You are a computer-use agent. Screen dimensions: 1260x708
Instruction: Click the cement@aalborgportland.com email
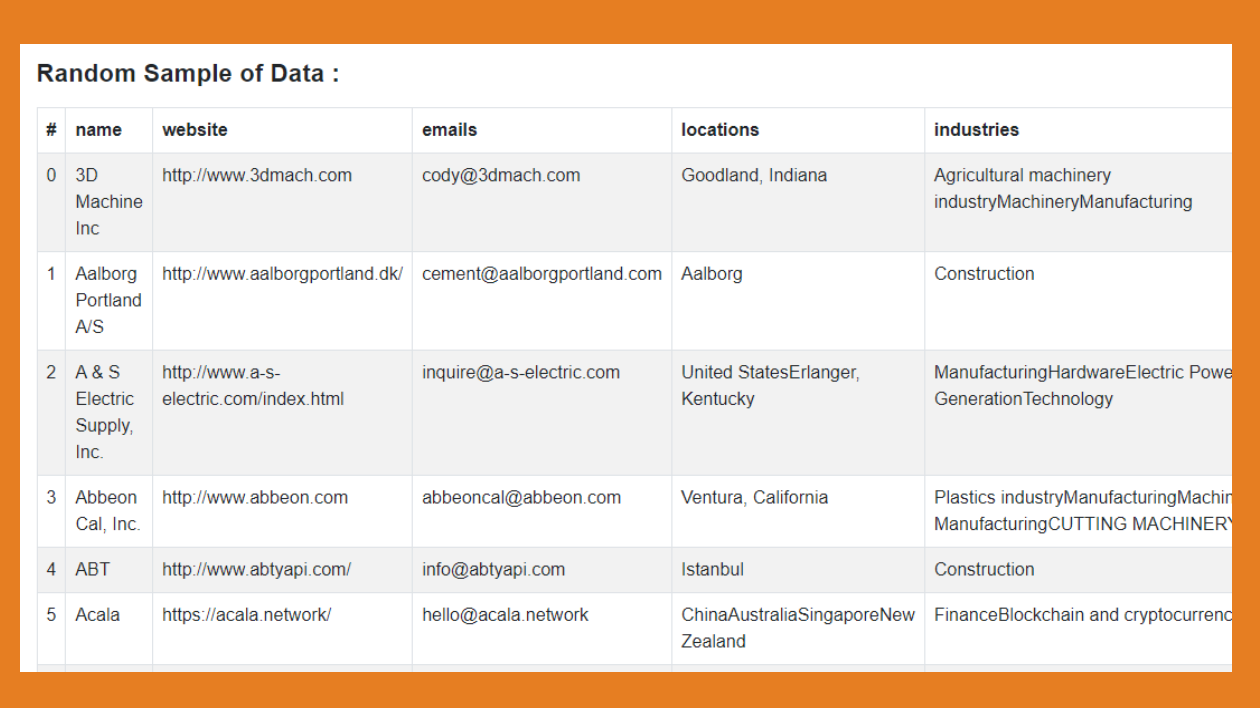pos(542,274)
